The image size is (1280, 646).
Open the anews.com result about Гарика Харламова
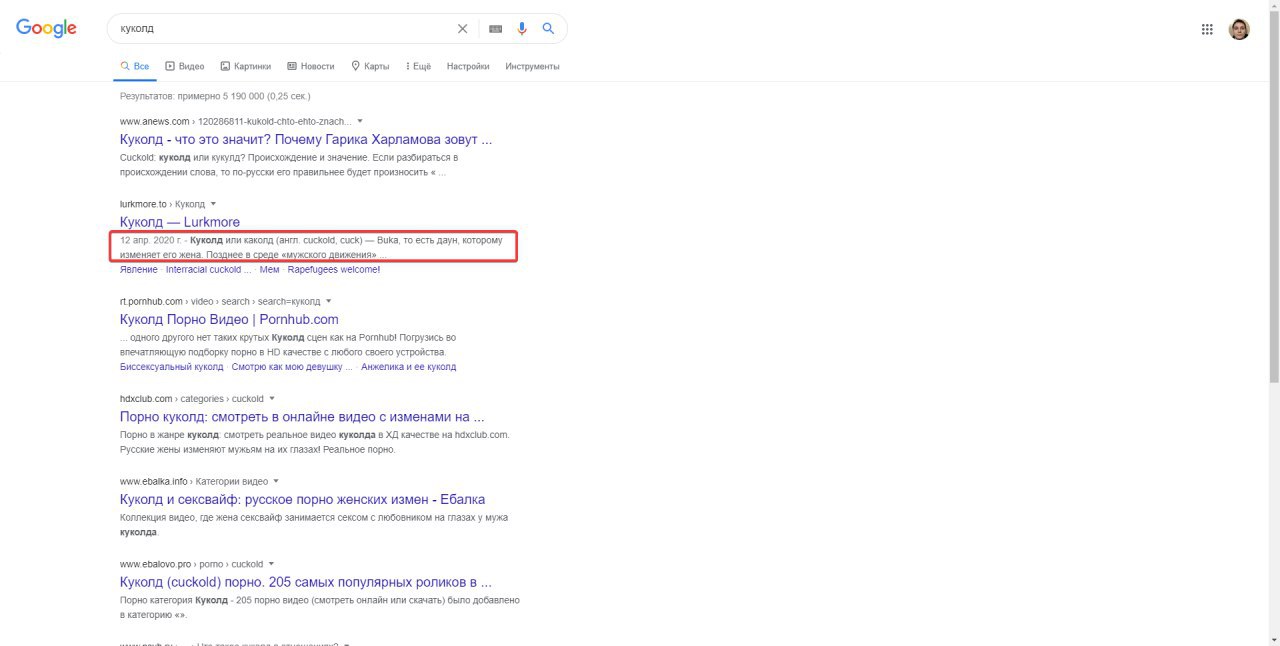coord(306,139)
